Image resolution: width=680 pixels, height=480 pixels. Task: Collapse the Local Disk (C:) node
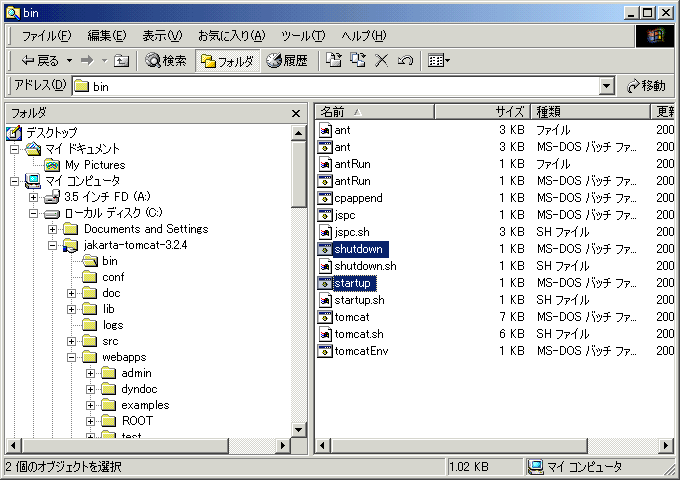click(x=33, y=213)
